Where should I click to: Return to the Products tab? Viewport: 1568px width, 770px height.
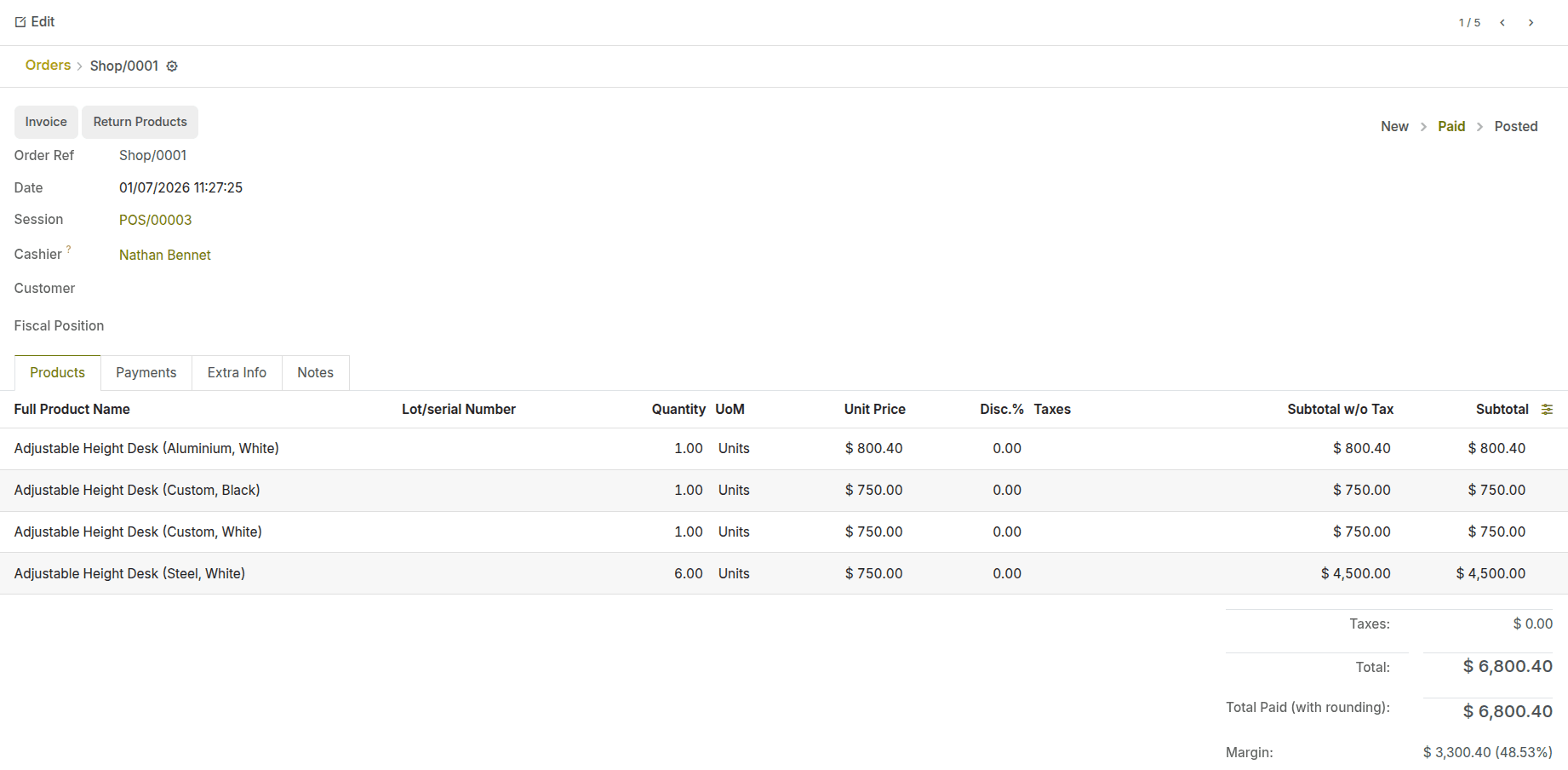[57, 372]
